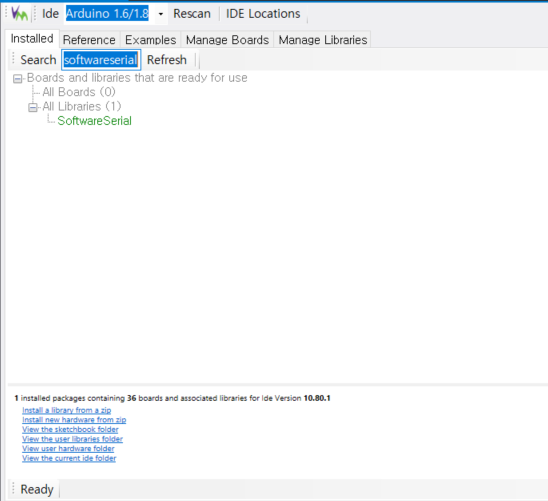Click the Ide label in toolbar

pos(50,14)
